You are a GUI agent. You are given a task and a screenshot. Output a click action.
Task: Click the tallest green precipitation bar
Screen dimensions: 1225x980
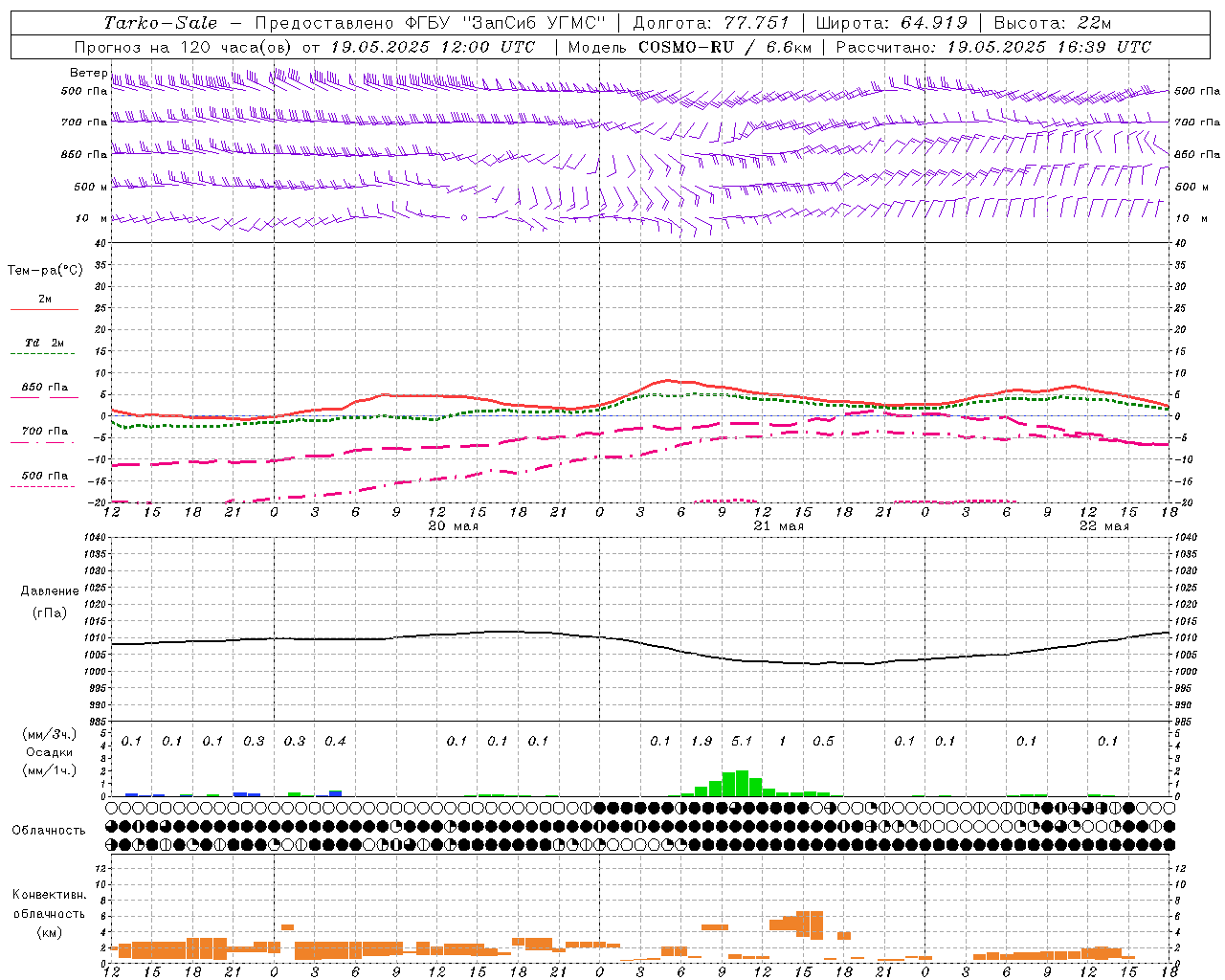pos(742,783)
